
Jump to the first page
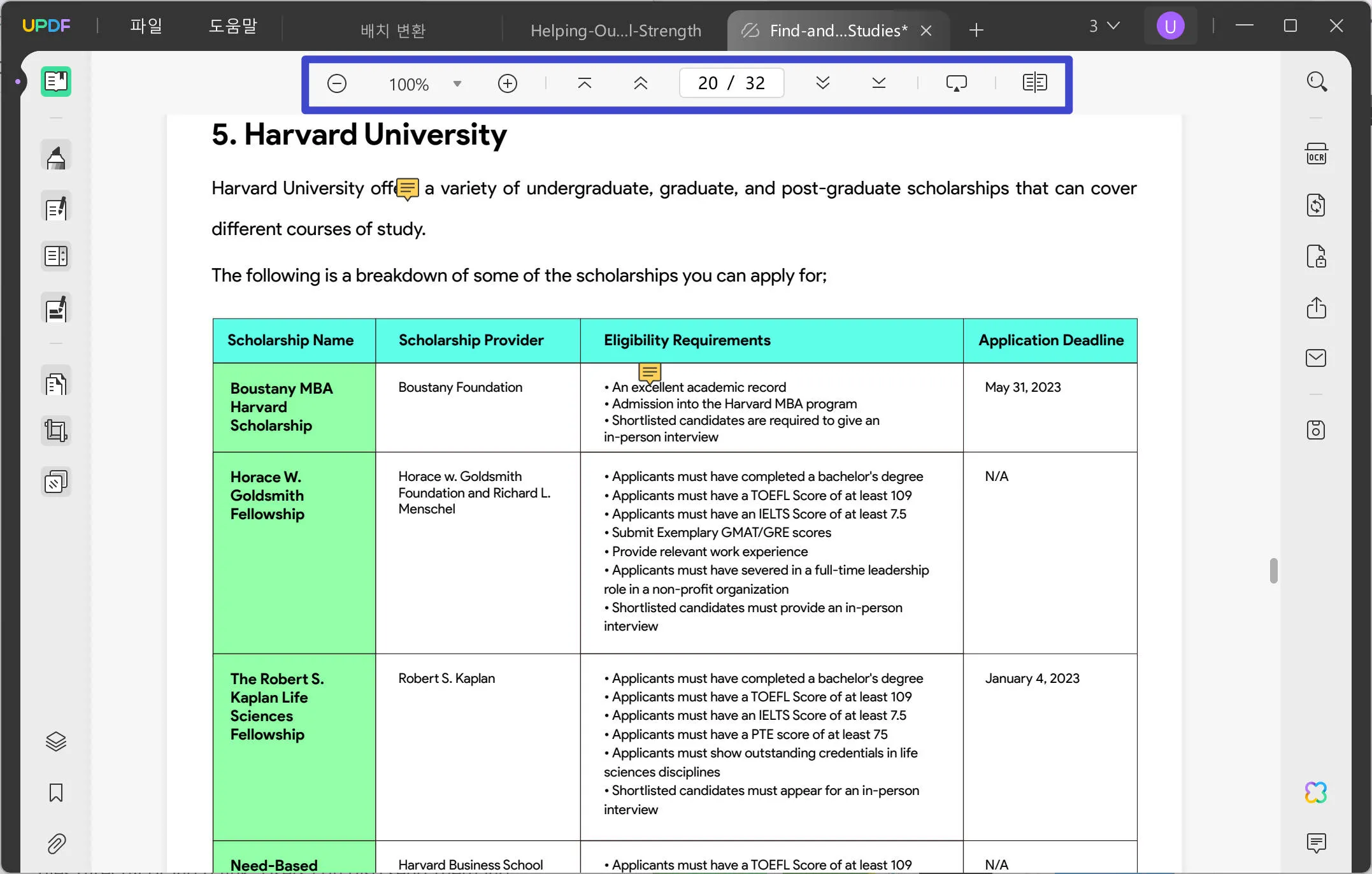point(584,83)
